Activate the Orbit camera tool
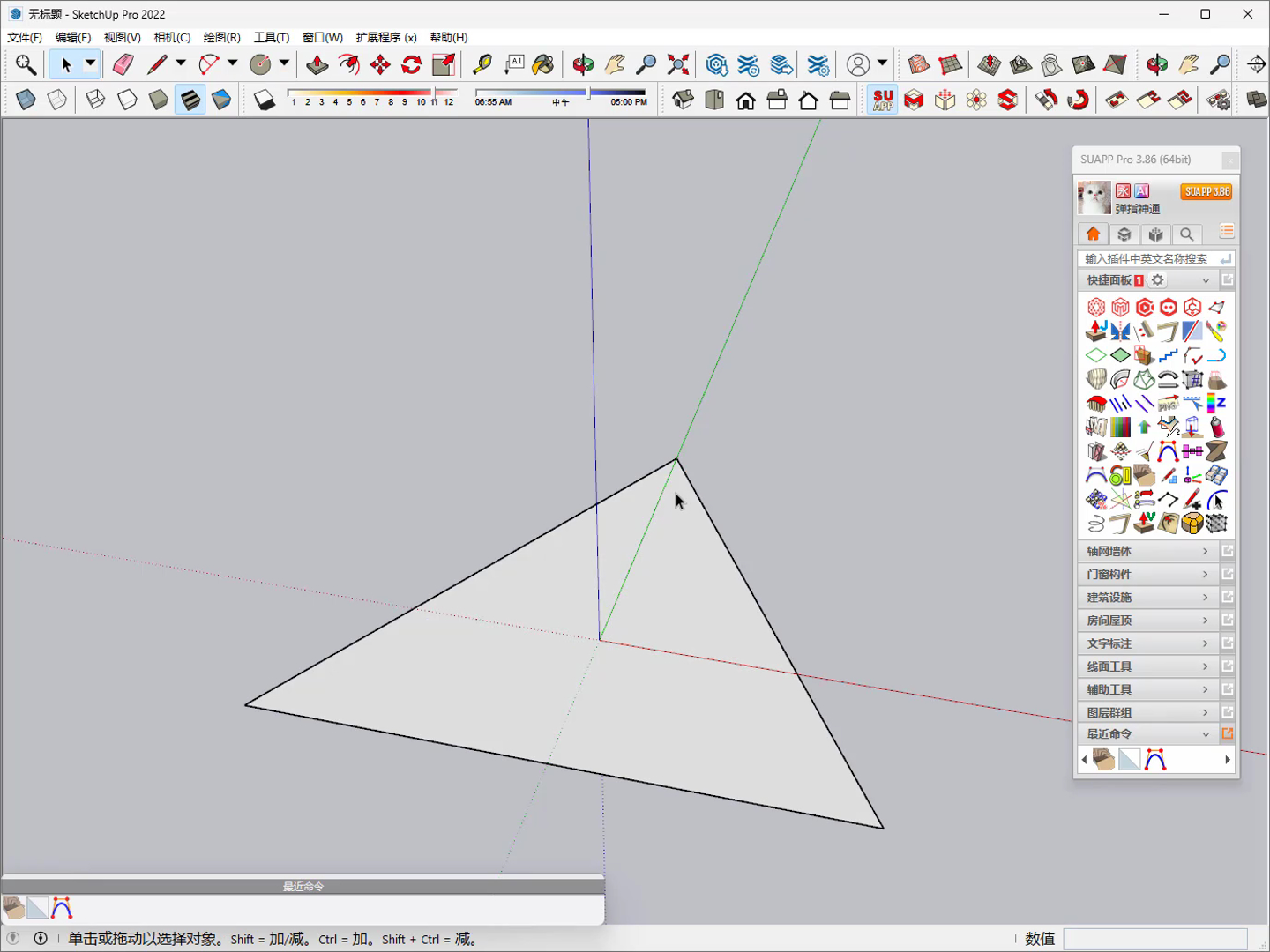This screenshot has width=1270, height=952. [583, 64]
